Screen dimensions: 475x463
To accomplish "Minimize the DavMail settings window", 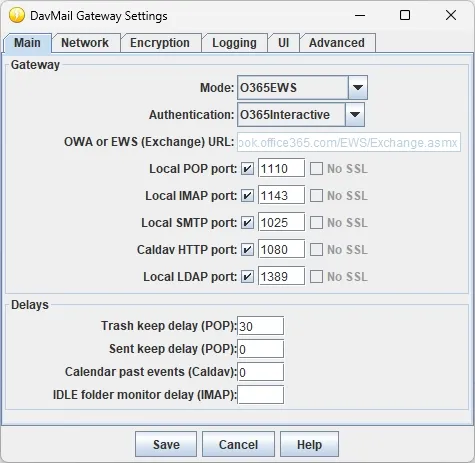I will coord(360,15).
